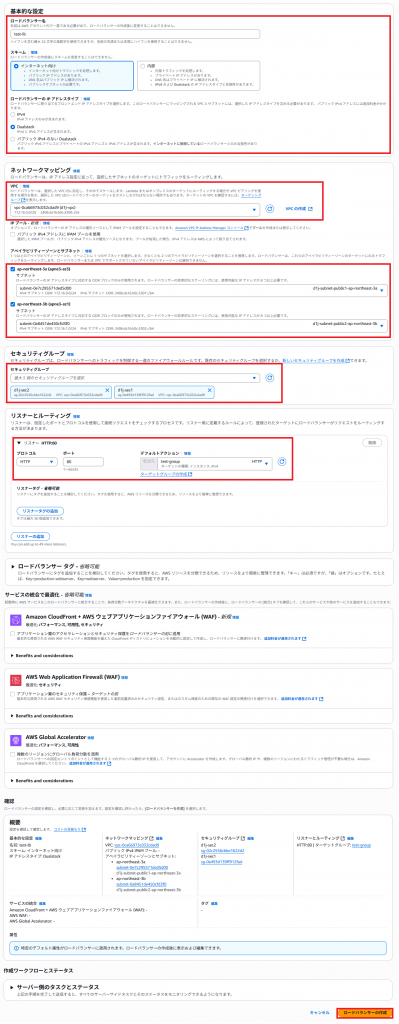Click the AWS Web Application Firewall icon
Image resolution: width=399 pixels, height=1024 pixels.
[17, 680]
